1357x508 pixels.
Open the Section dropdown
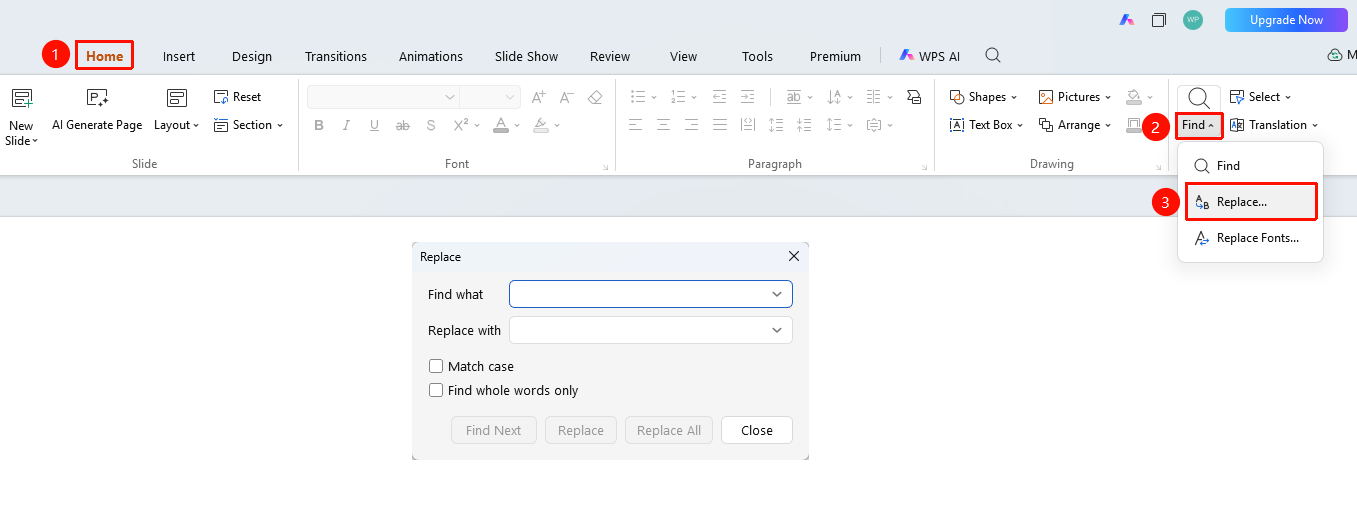[x=249, y=125]
